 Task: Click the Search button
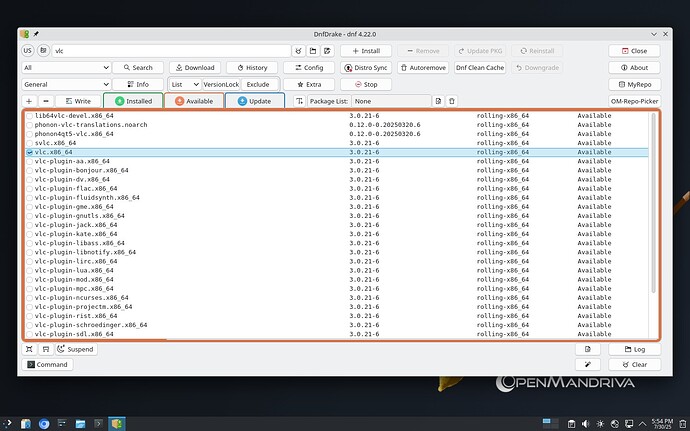(138, 68)
